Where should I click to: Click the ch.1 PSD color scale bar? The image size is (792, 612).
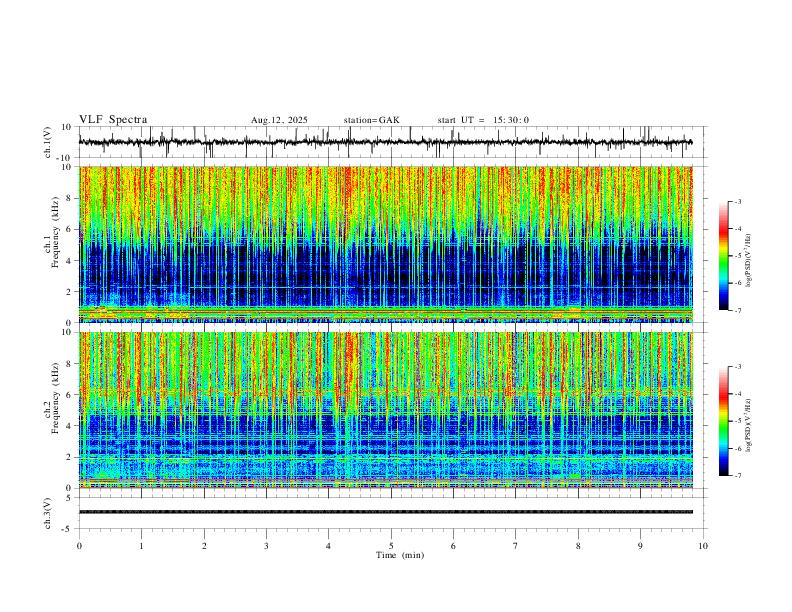(723, 256)
